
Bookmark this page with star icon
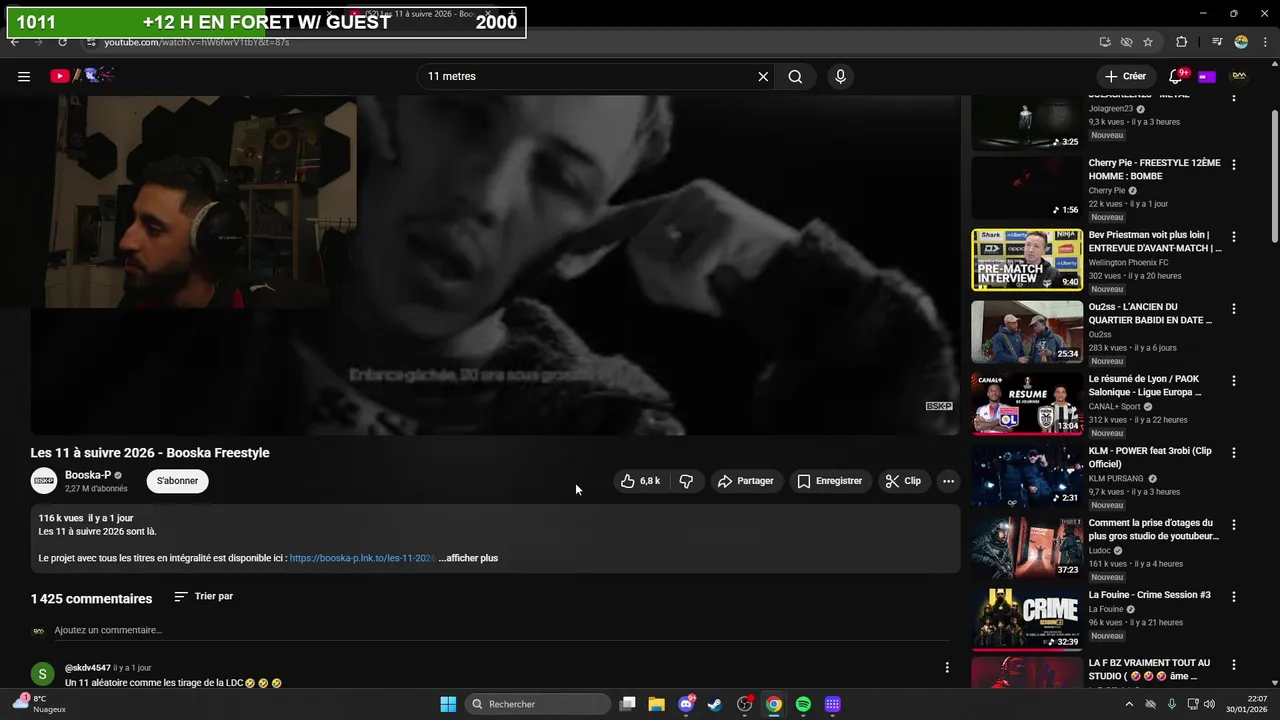coord(1148,42)
